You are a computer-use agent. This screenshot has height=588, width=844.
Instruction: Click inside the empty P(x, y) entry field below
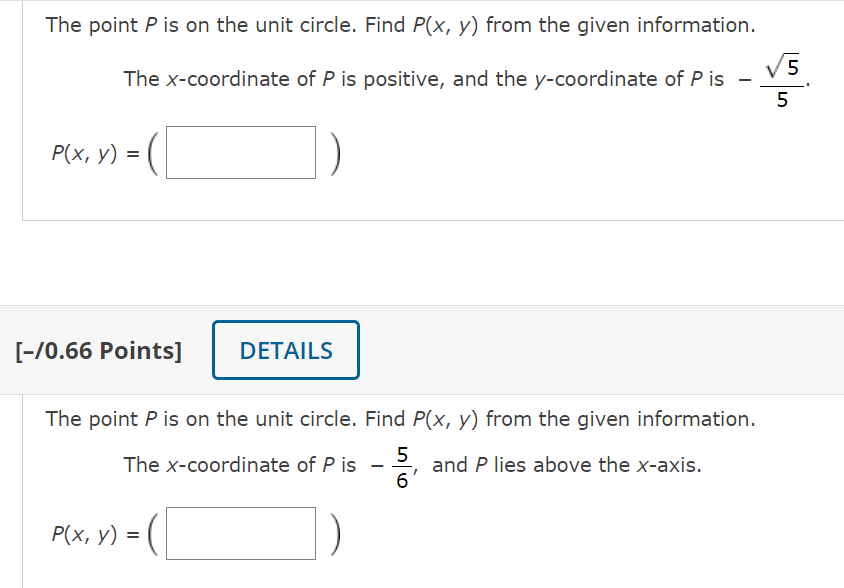[x=240, y=533]
